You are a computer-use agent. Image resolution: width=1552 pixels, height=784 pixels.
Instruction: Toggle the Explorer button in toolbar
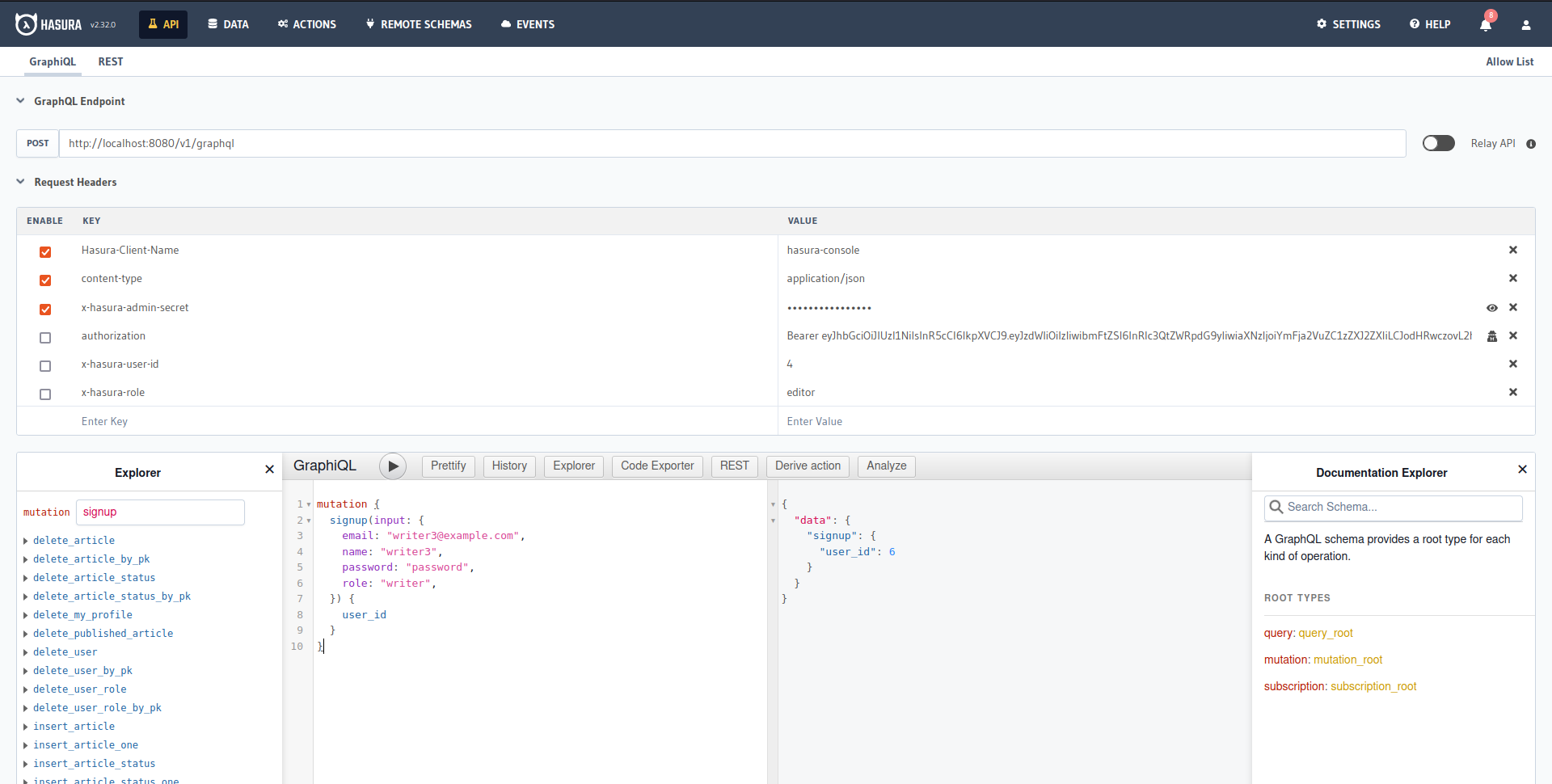[574, 466]
